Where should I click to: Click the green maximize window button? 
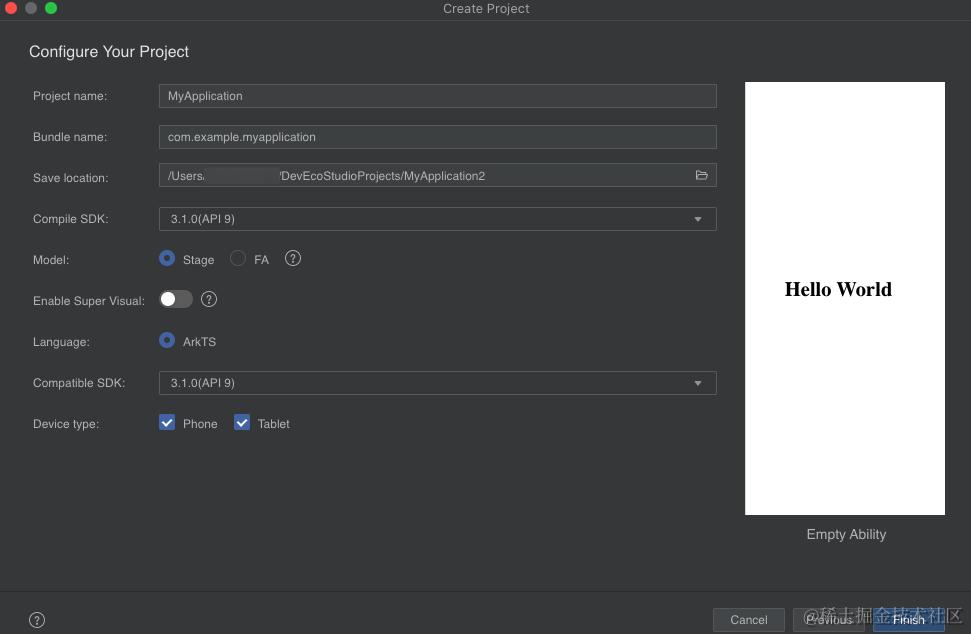pos(51,8)
